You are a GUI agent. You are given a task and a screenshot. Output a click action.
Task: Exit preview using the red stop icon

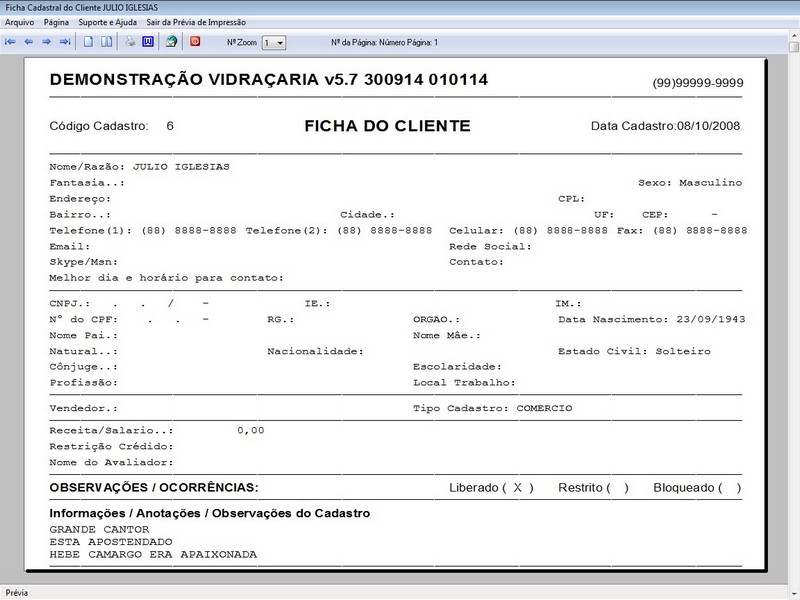tap(195, 41)
